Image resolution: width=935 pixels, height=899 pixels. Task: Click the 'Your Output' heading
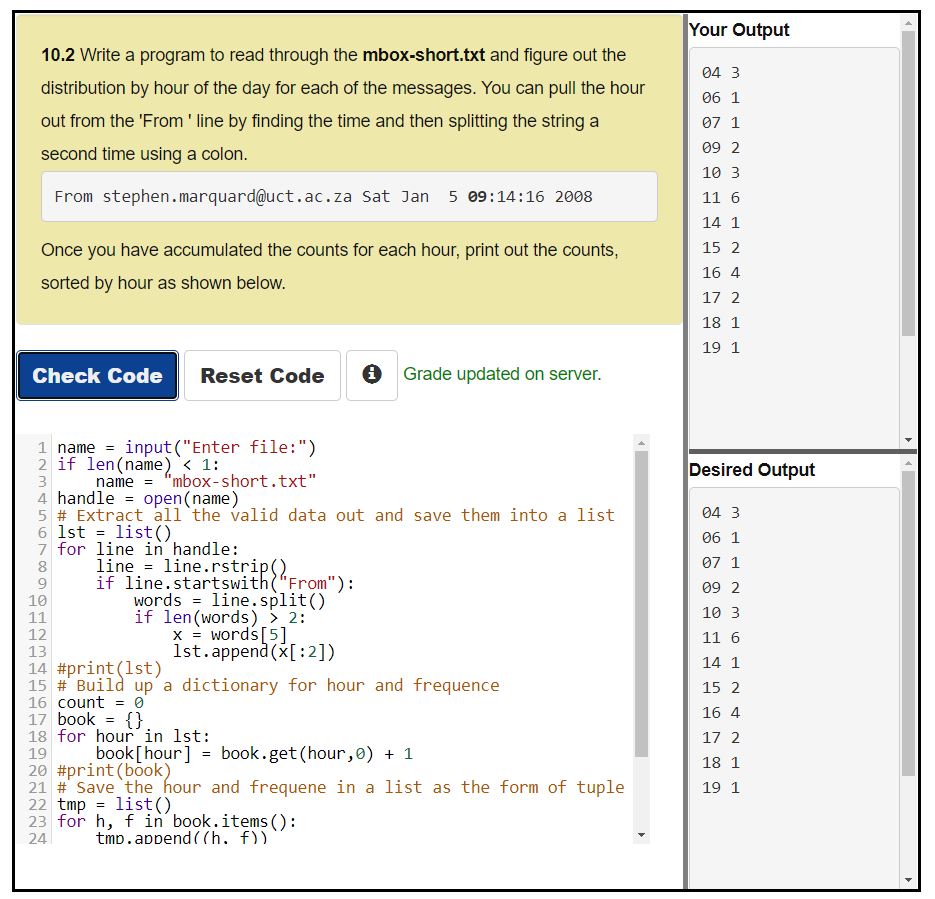pyautogui.click(x=739, y=30)
